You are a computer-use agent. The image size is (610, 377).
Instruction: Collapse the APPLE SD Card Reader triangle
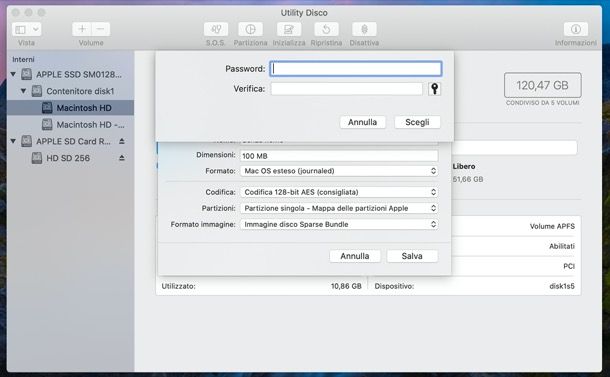pyautogui.click(x=14, y=141)
